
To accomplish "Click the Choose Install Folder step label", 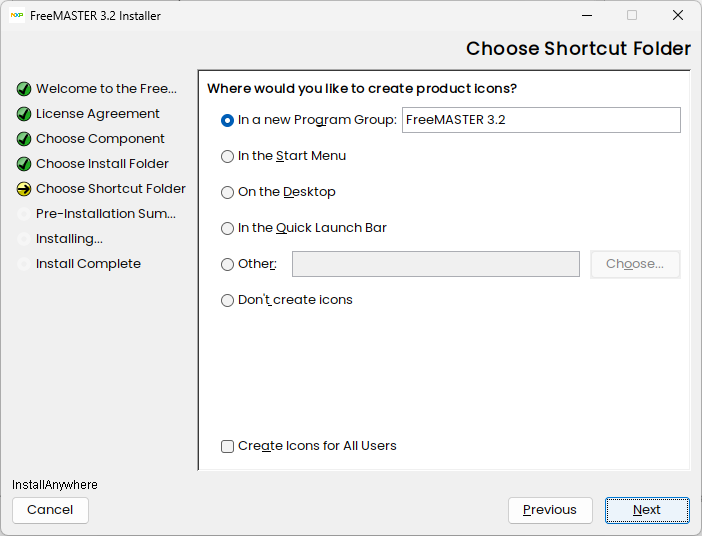I will coord(102,164).
